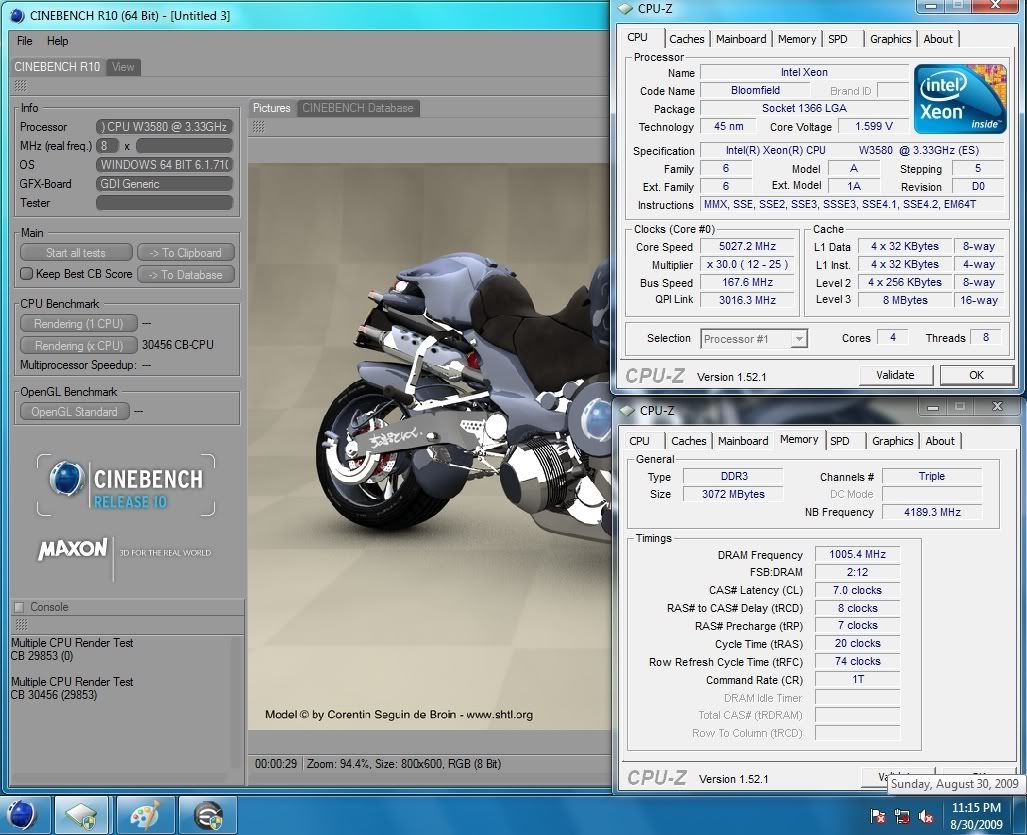
Task: Click the Start all tests button
Action: point(76,253)
